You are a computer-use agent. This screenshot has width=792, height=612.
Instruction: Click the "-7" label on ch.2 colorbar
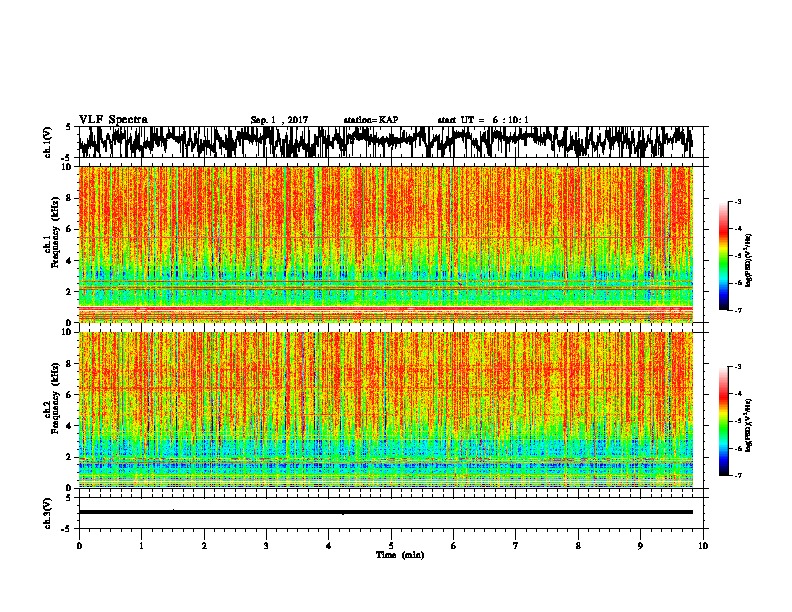click(x=737, y=475)
